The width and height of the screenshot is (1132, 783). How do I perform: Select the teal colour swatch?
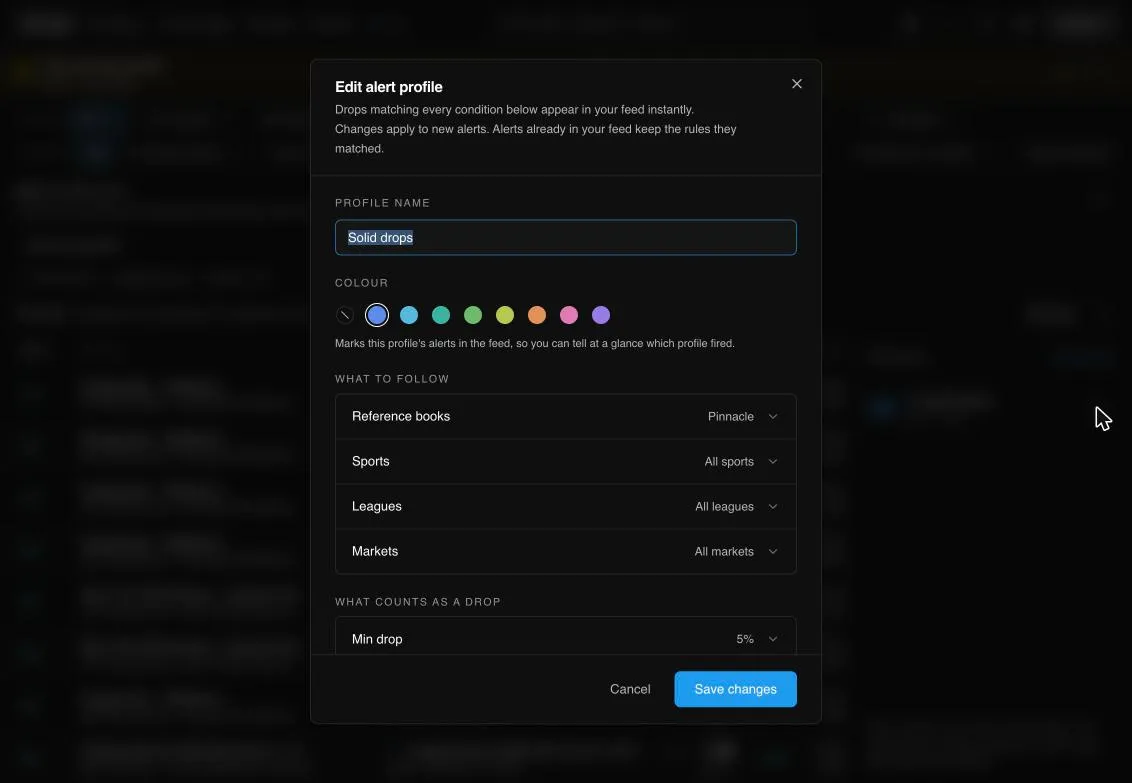click(x=441, y=315)
